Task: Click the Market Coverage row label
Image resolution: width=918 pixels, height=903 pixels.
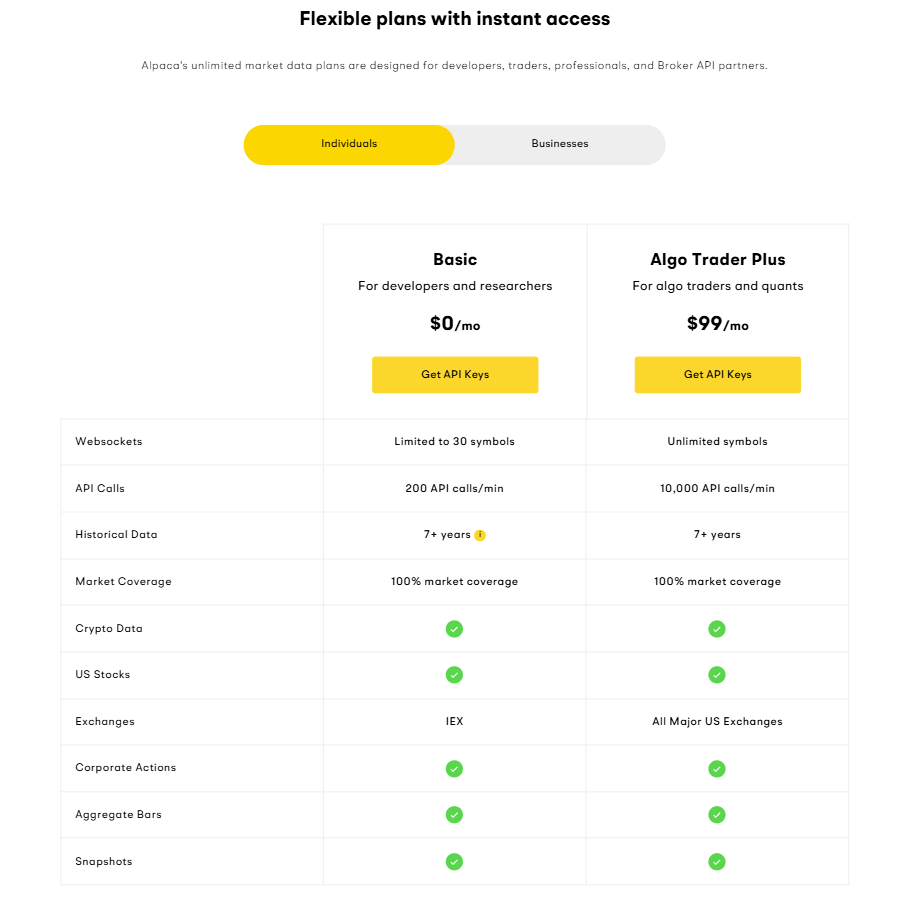Action: pos(124,582)
